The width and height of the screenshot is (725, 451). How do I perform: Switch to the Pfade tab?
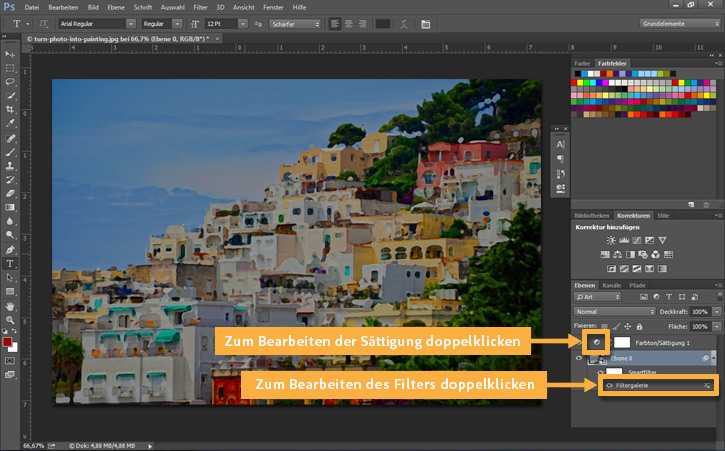pyautogui.click(x=637, y=285)
